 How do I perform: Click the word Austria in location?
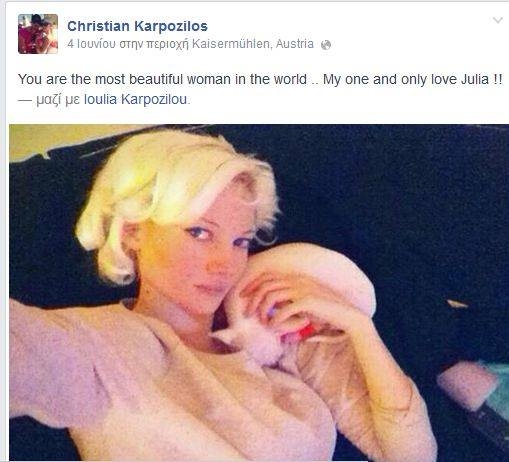(295, 44)
